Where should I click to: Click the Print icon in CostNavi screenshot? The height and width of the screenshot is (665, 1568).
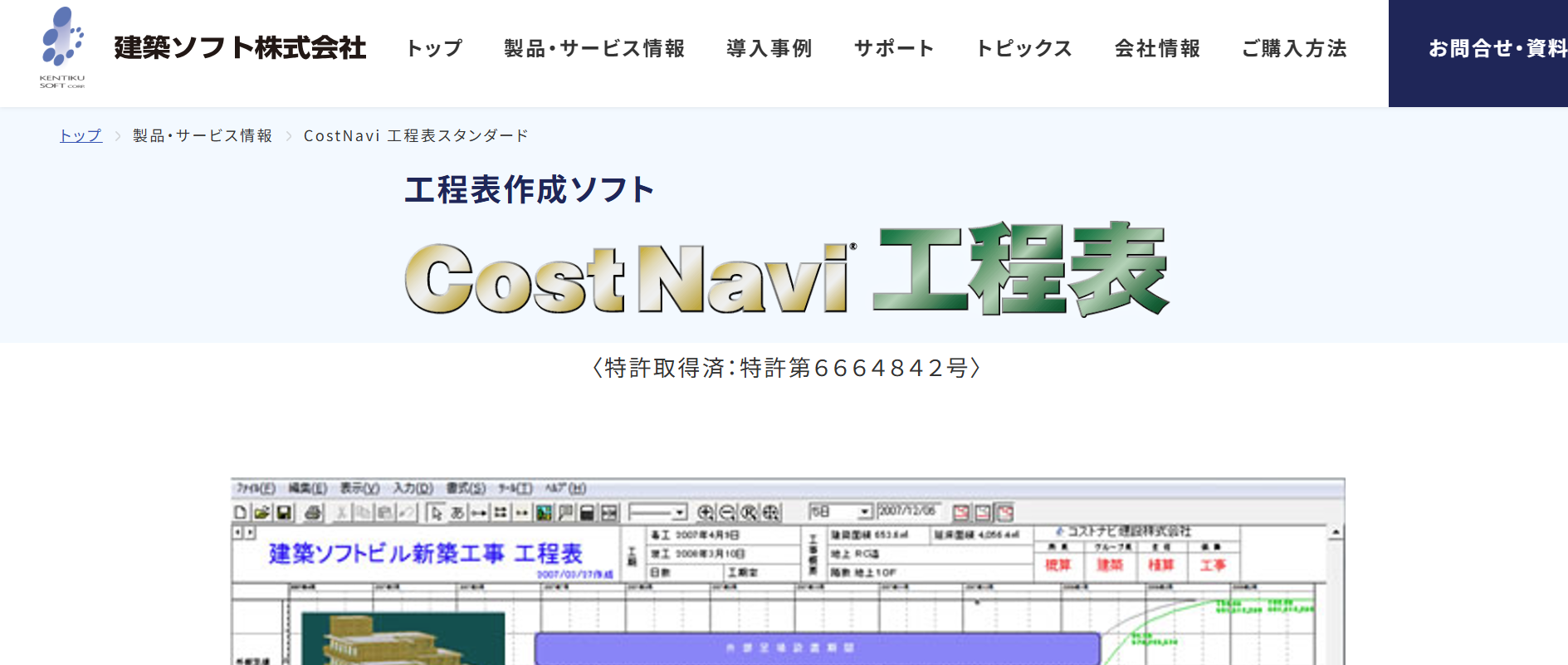[x=313, y=512]
